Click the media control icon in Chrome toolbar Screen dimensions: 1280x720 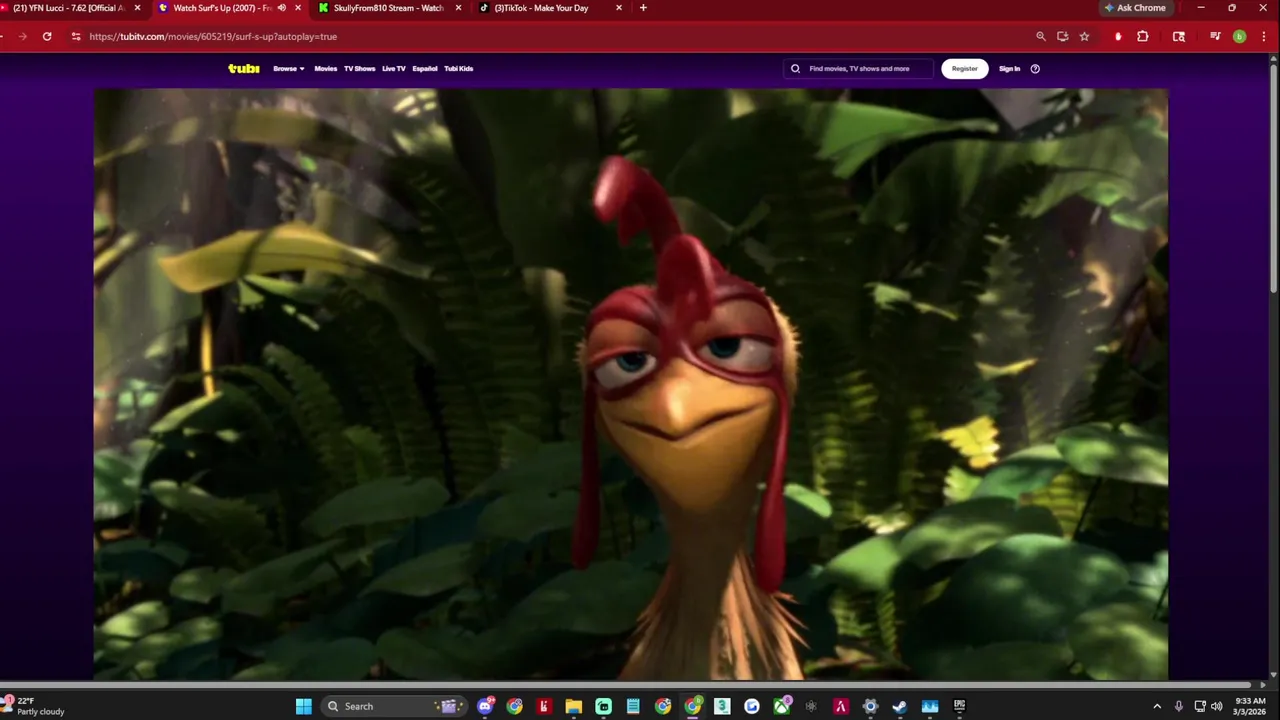click(x=1215, y=36)
